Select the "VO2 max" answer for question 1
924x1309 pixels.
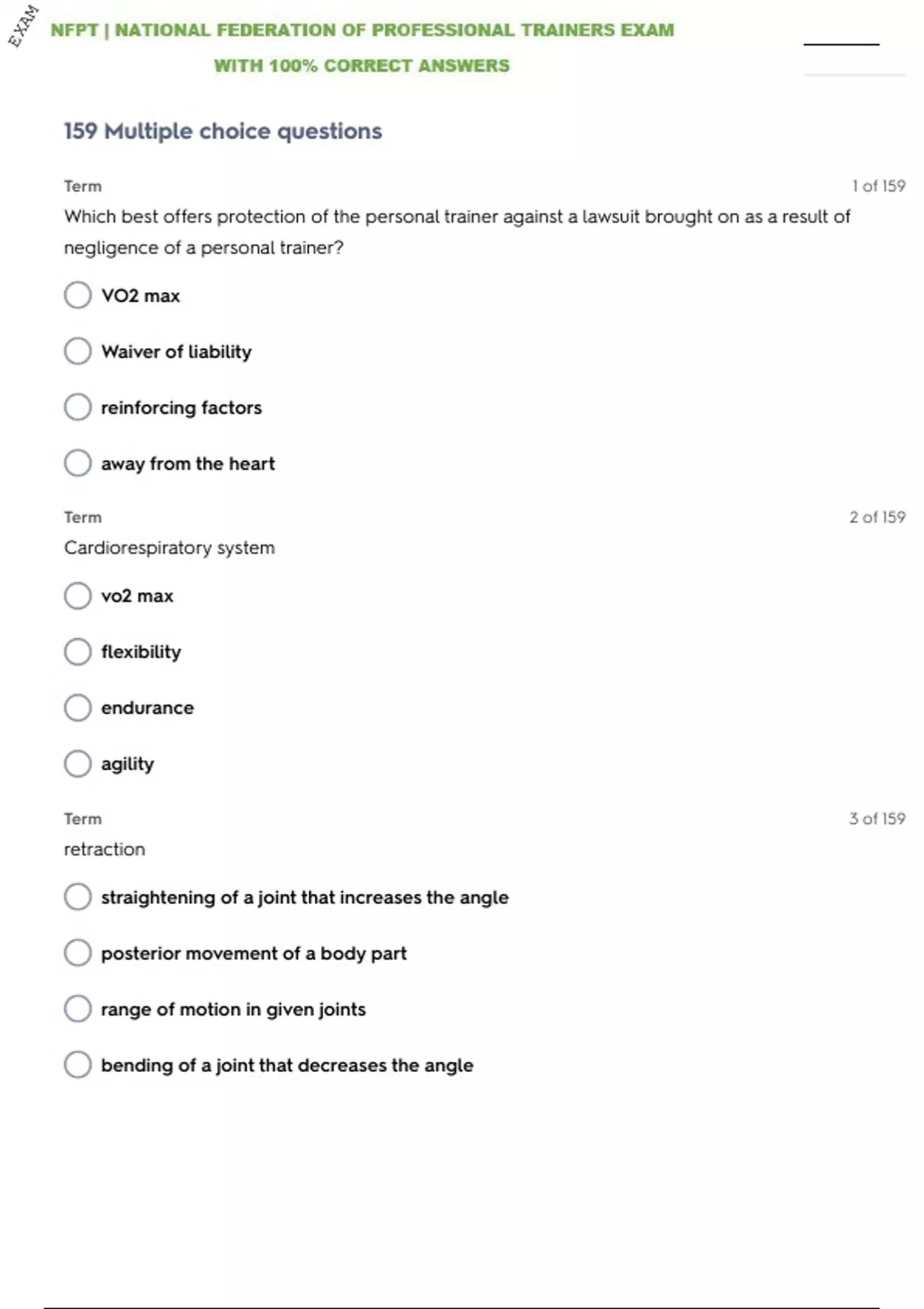pos(78,295)
